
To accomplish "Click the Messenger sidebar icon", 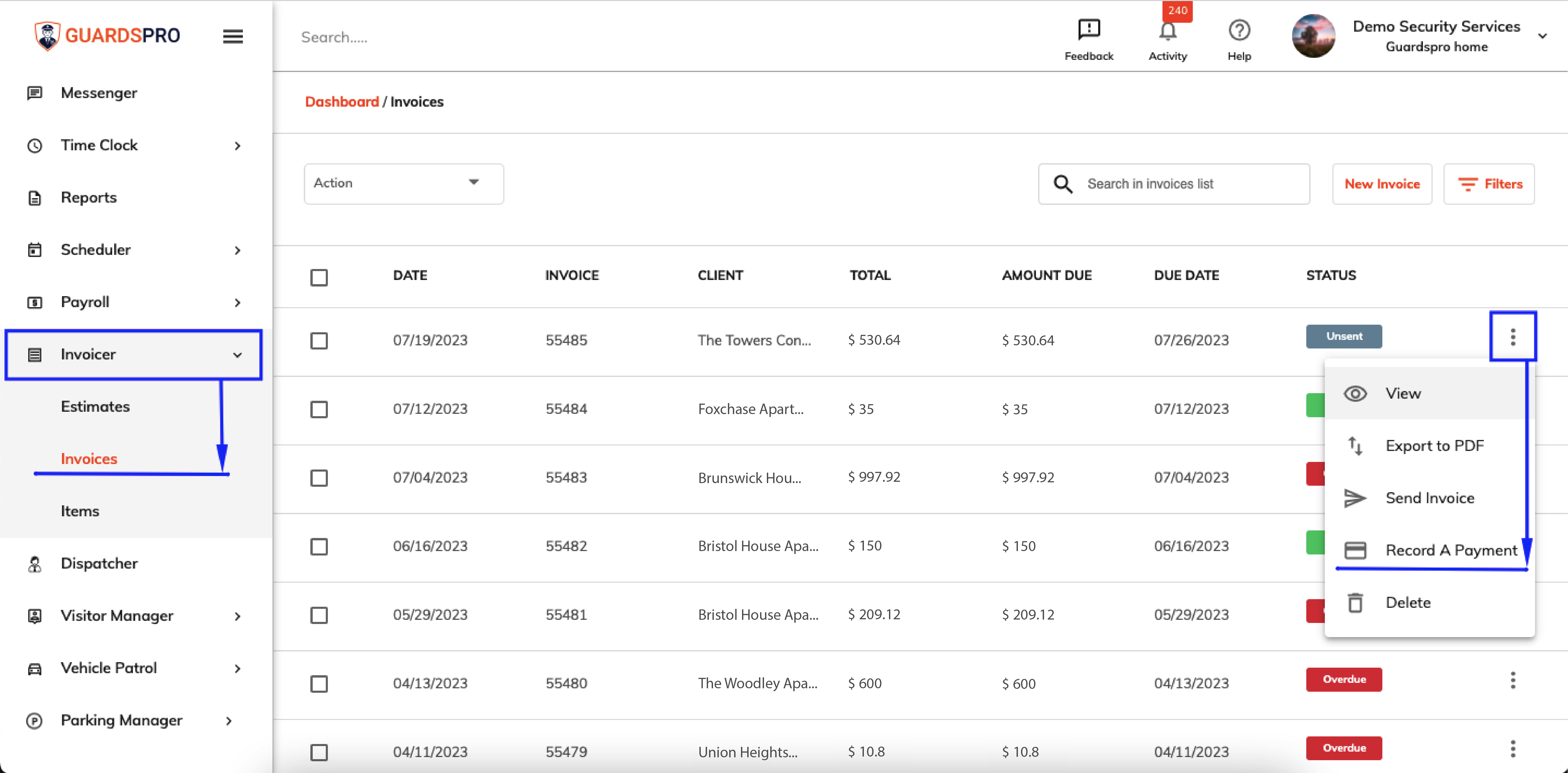I will pyautogui.click(x=35, y=93).
